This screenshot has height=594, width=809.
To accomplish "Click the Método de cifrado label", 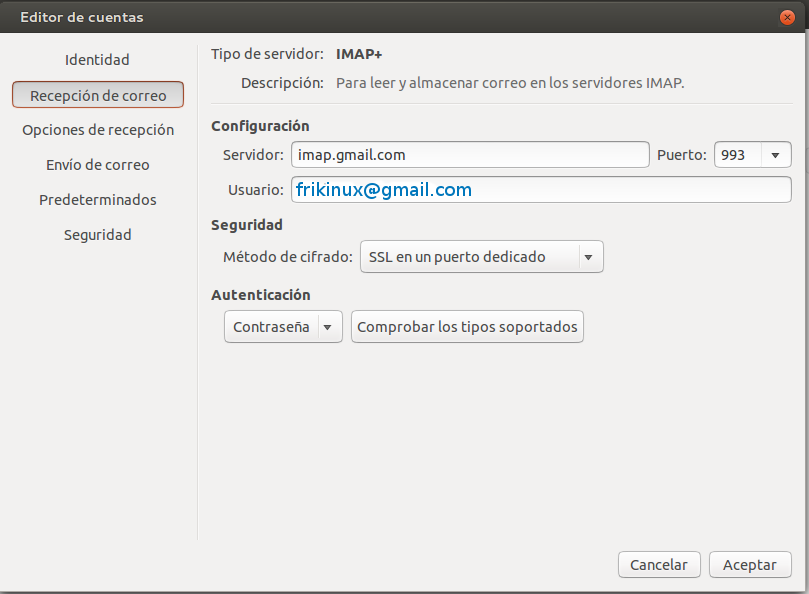I will tap(287, 256).
